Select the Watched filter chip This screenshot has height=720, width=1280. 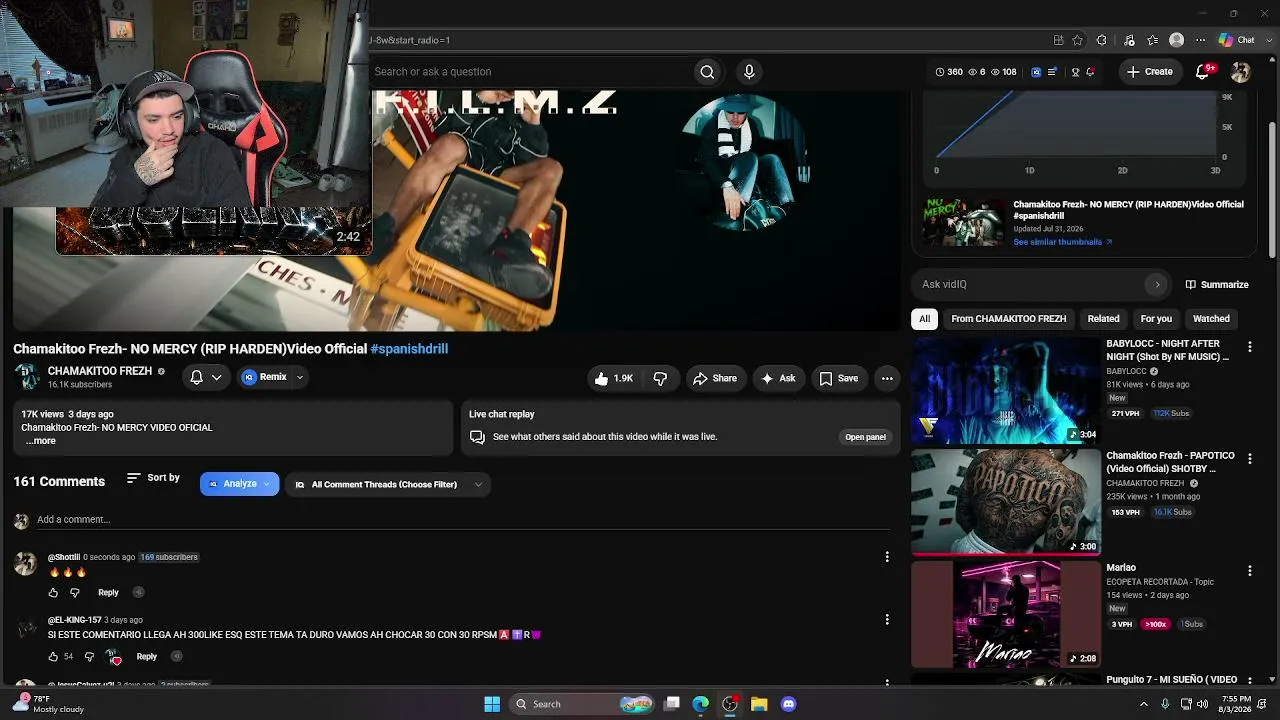click(x=1211, y=319)
